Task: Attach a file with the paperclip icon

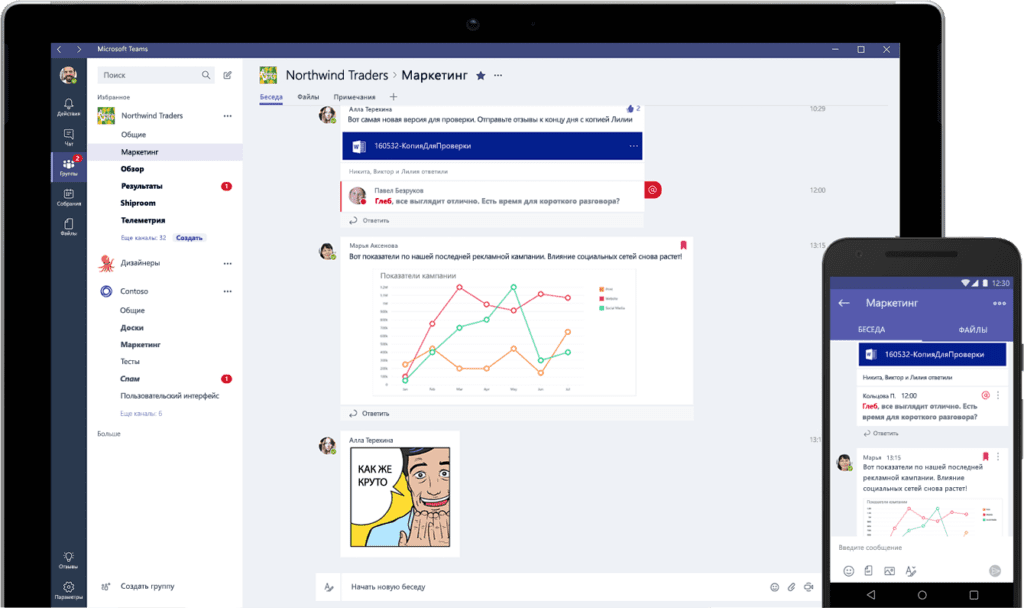Action: coord(792,587)
